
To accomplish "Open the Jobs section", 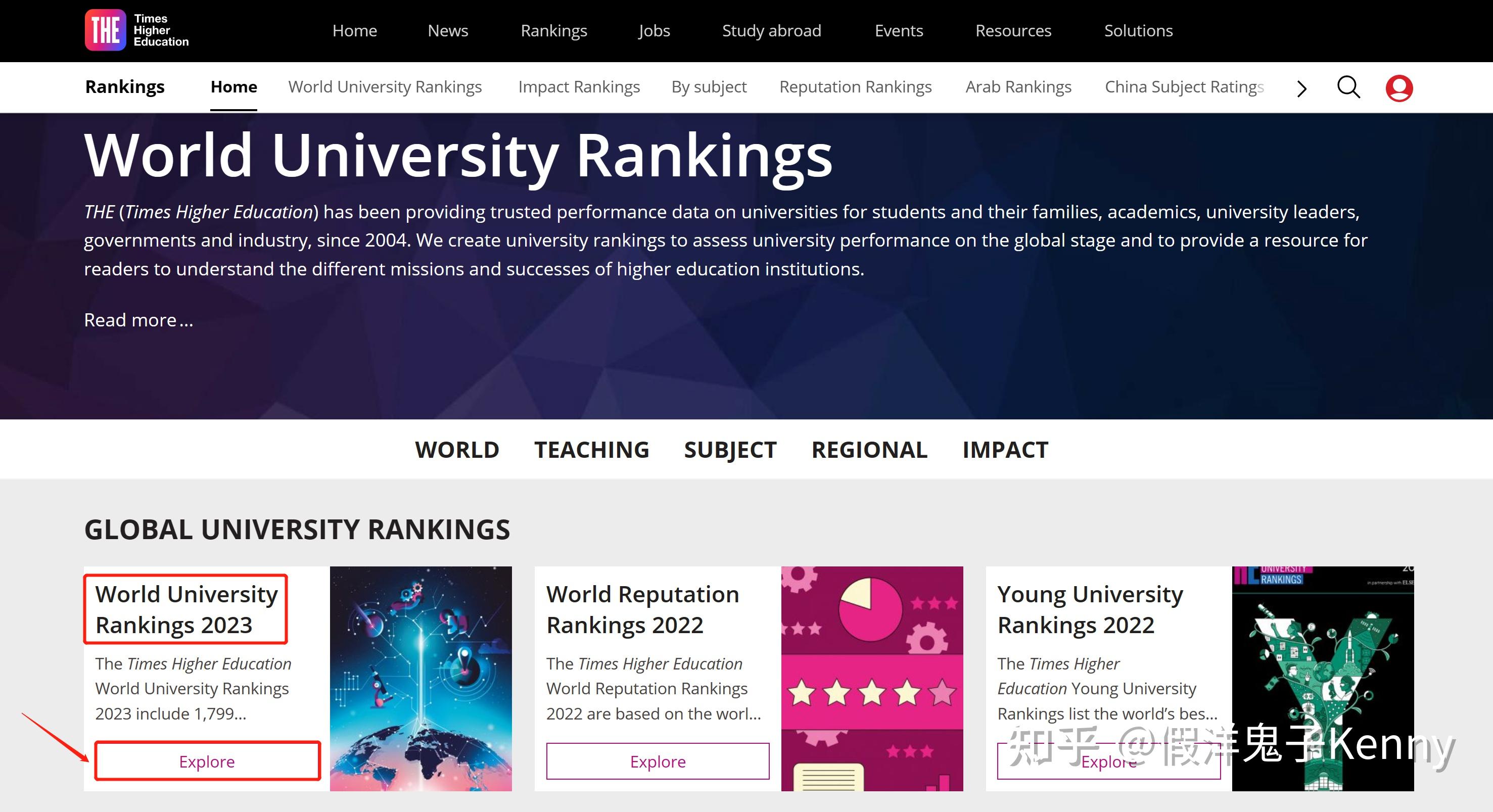I will click(x=654, y=30).
